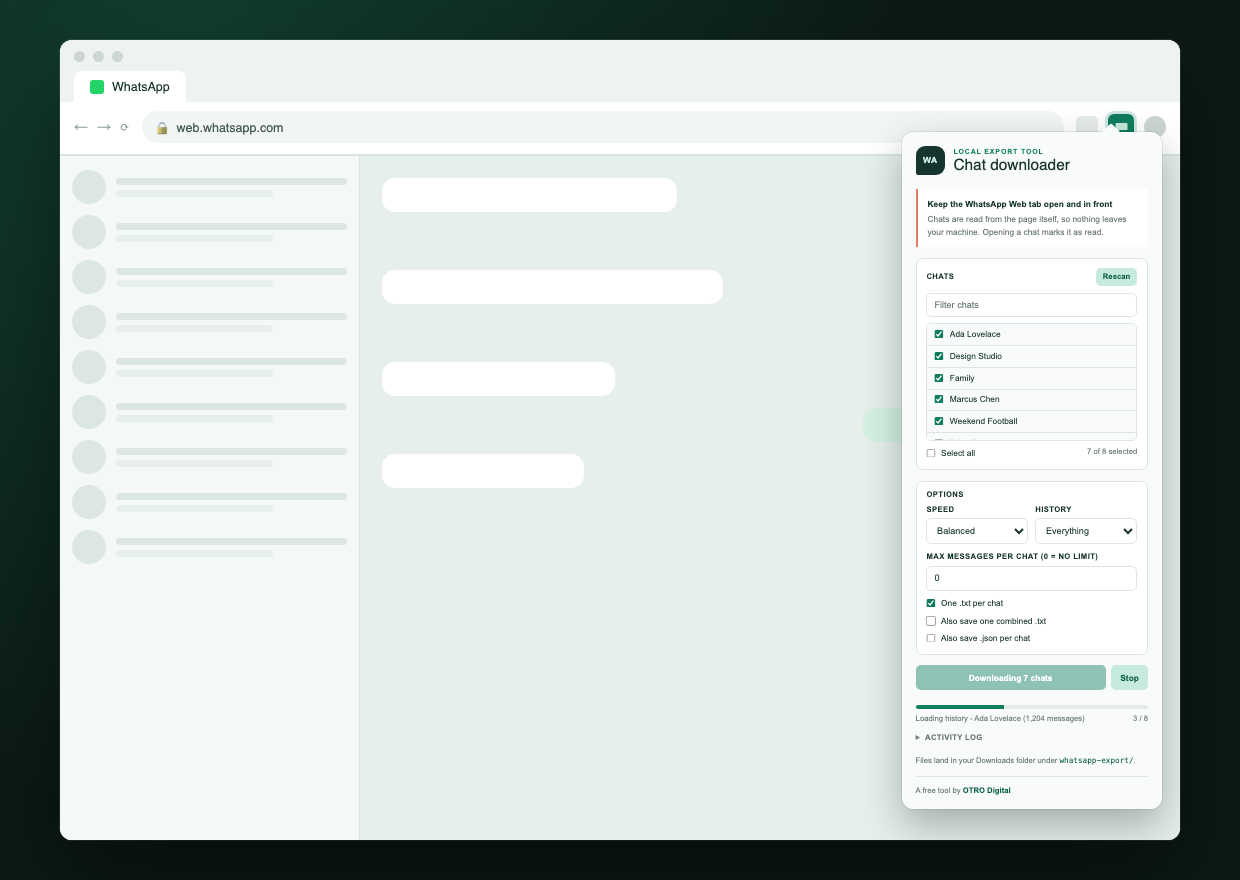The height and width of the screenshot is (880, 1240).
Task: Enable Also save .json per chat
Action: click(931, 638)
